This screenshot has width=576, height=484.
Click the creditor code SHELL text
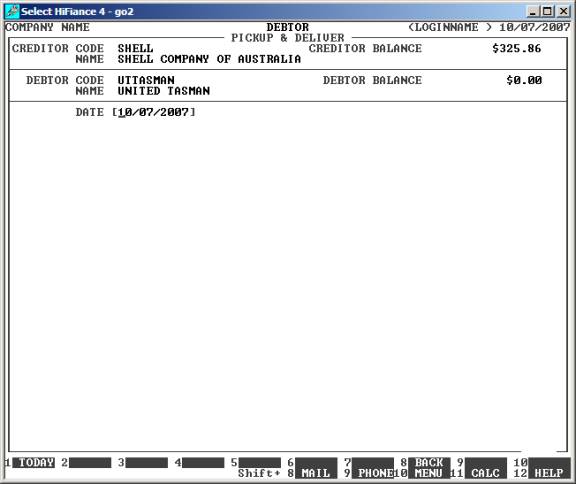pos(135,48)
